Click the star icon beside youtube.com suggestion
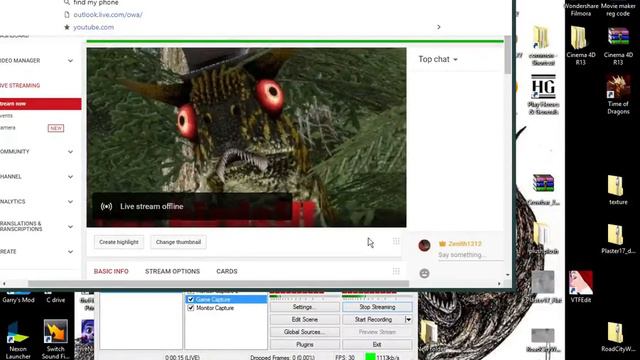The width and height of the screenshot is (640, 360). (x=67, y=27)
